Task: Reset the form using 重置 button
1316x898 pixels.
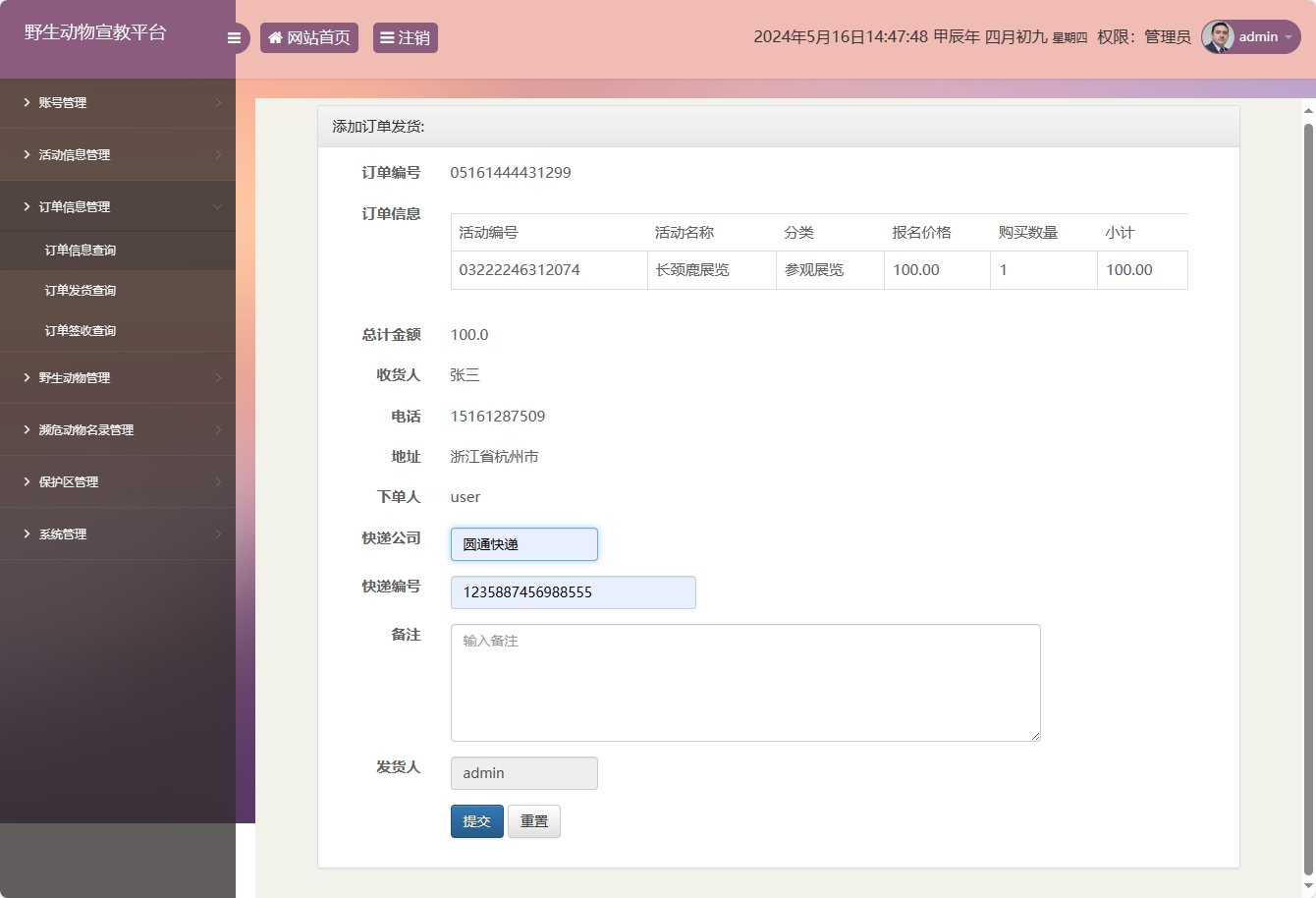Action: (533, 820)
